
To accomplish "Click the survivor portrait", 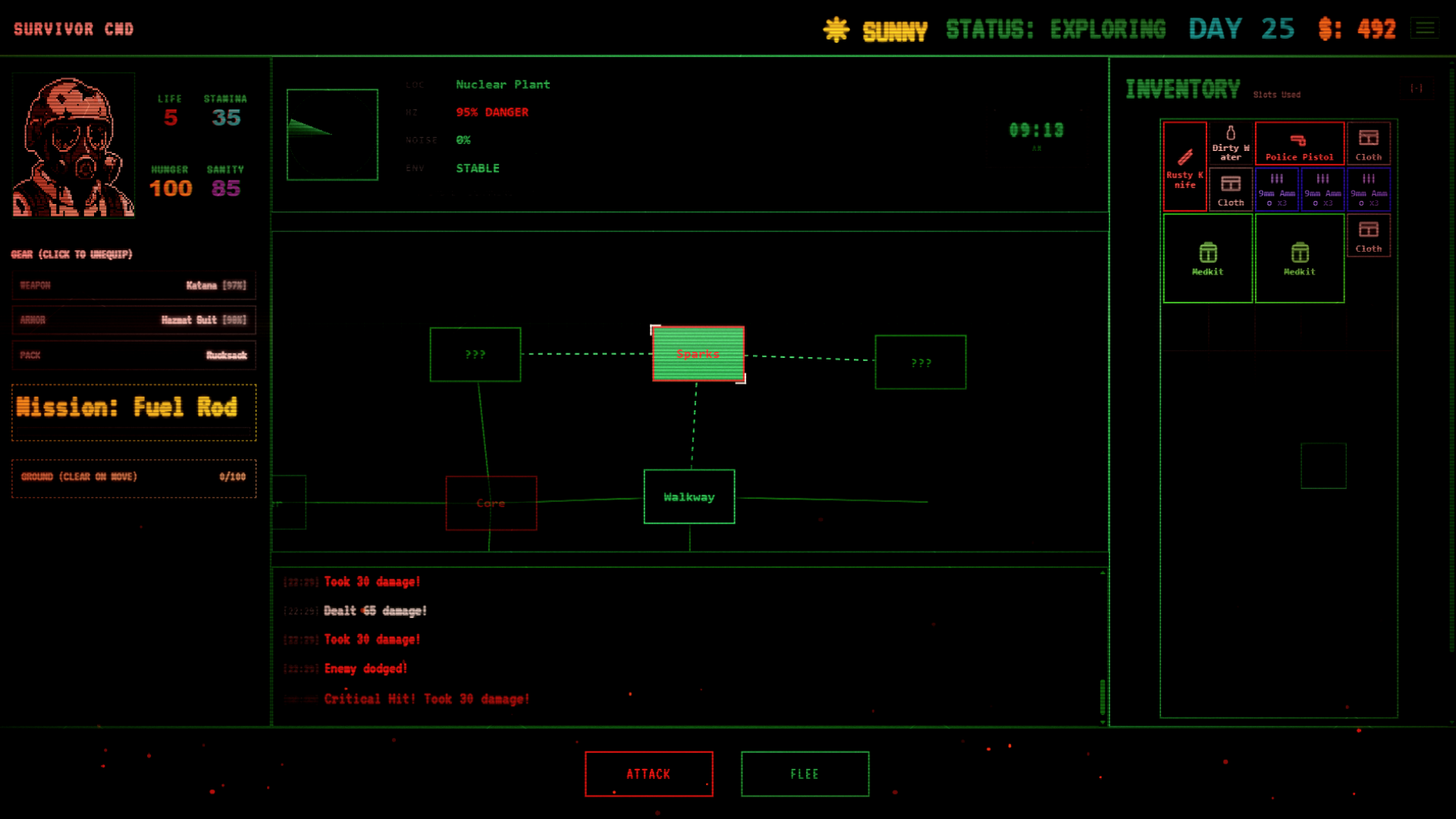I will click(73, 144).
